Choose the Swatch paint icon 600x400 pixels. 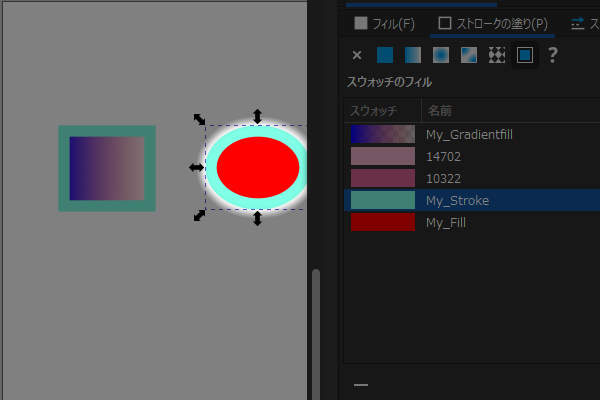point(525,55)
